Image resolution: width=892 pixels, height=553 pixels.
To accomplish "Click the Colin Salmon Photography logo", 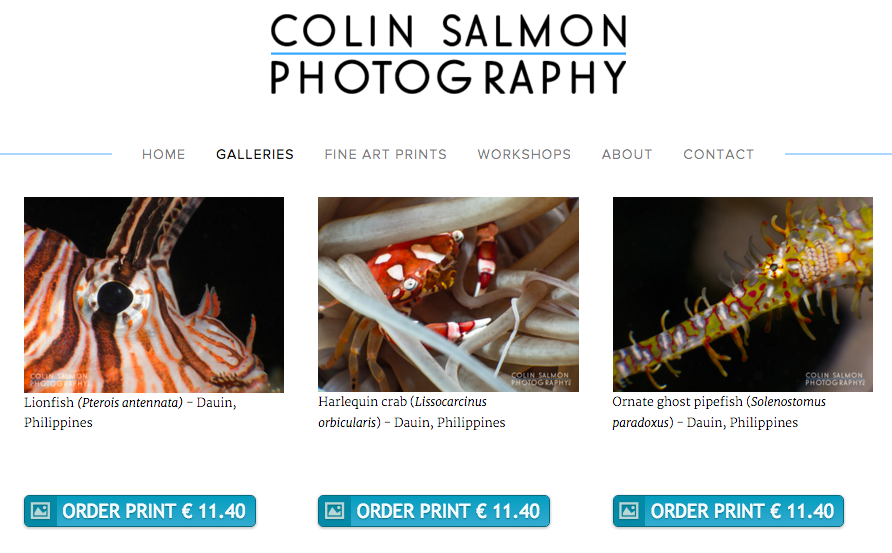I will [448, 54].
